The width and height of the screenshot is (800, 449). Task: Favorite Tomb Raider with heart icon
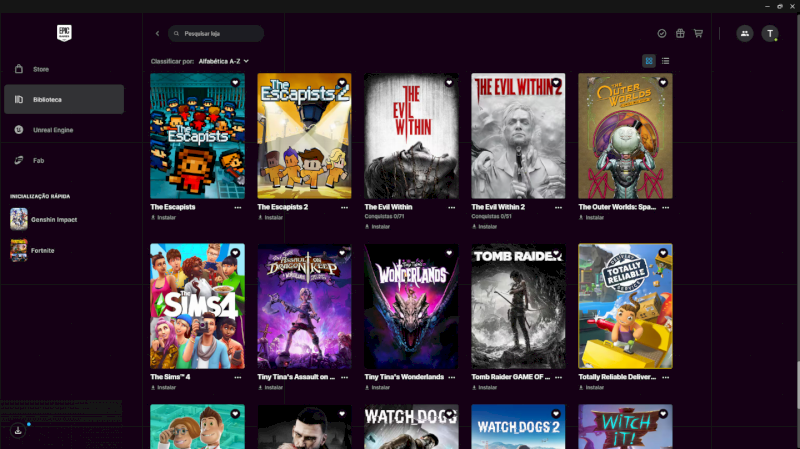point(556,253)
